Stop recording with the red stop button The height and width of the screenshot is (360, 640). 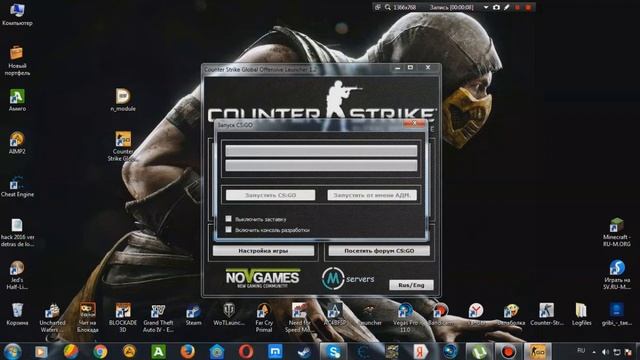click(x=528, y=7)
